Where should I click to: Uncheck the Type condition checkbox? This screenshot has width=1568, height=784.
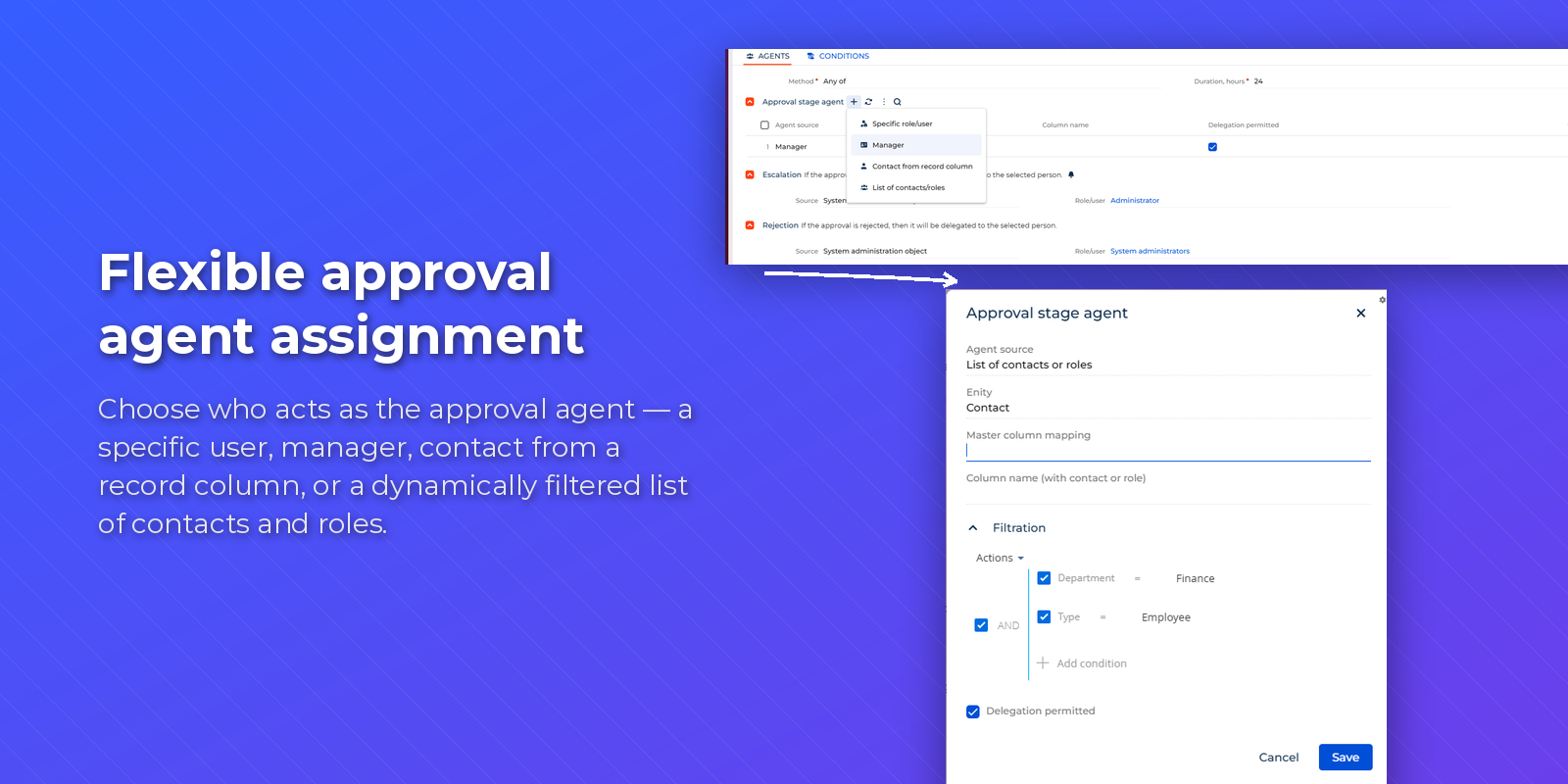point(1044,617)
